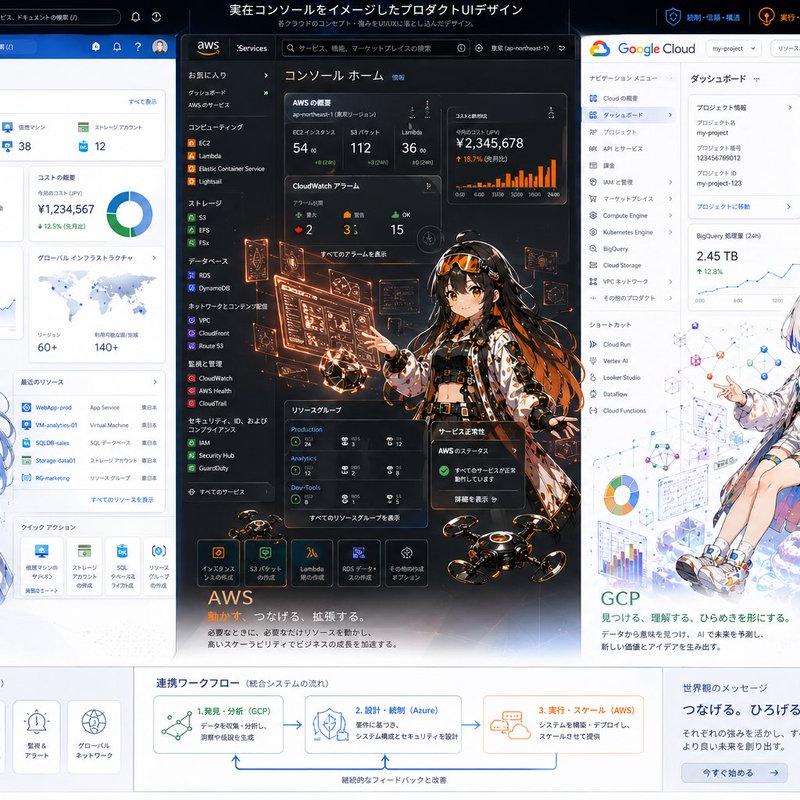Open Lambda from the AWS compute list
800x800 pixels.
[210, 156]
